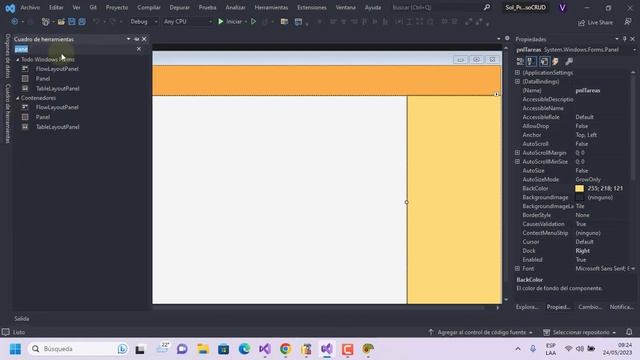Click the Live Share button
This screenshot has width=640, height=360.
click(x=596, y=22)
